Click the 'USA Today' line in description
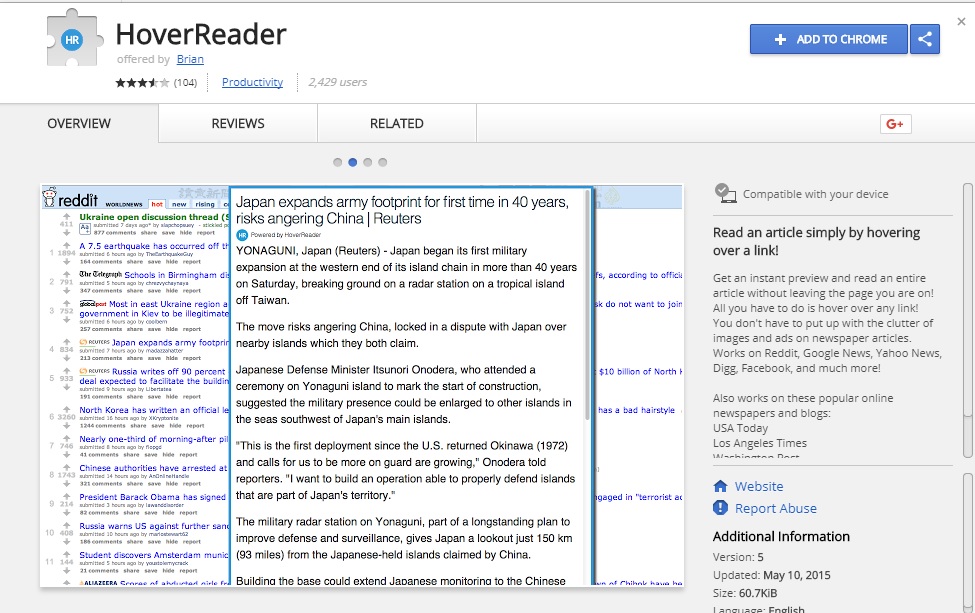This screenshot has height=613, width=975. coord(740,428)
